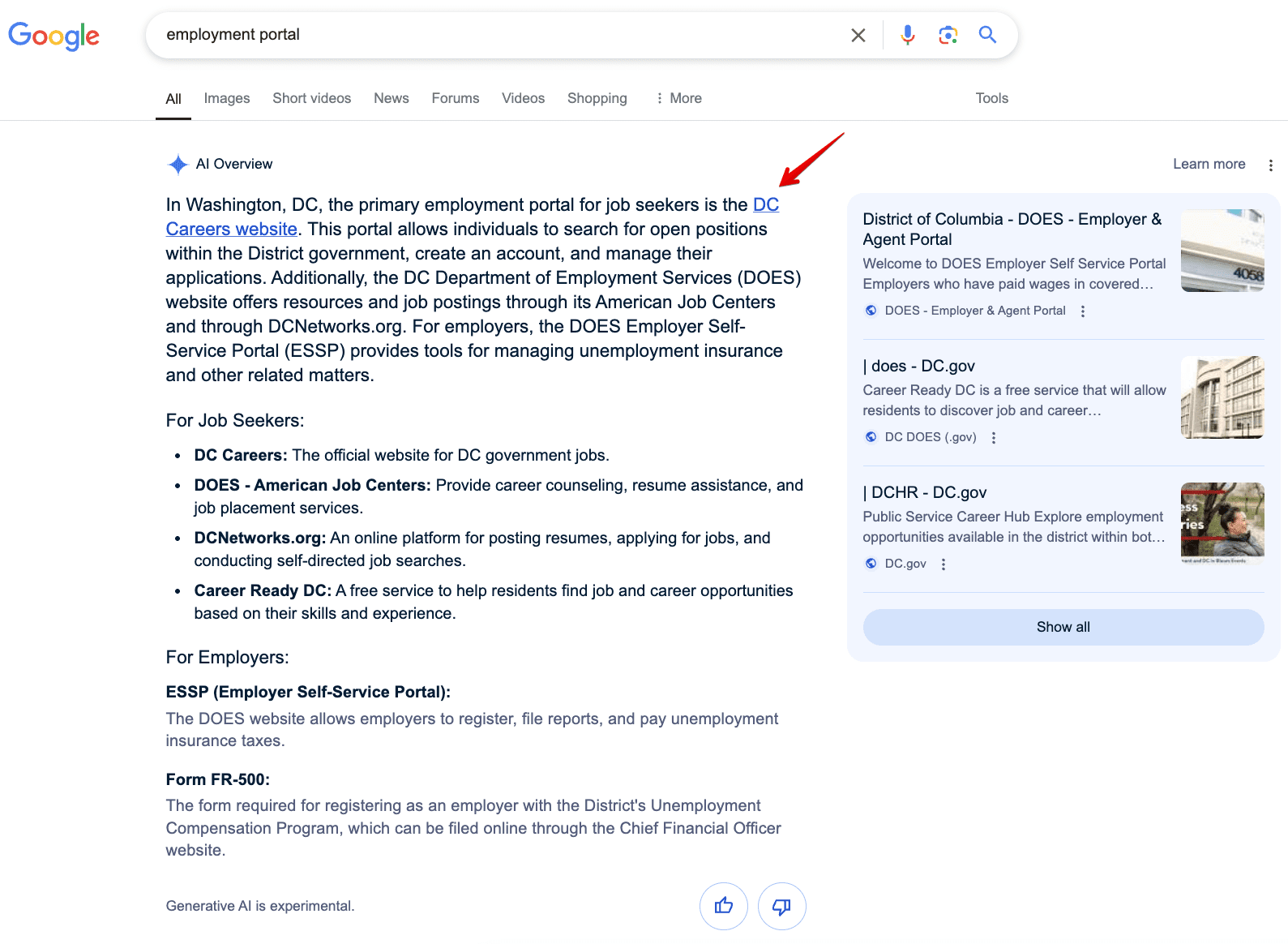Open the DC Careers website link
This screenshot has height=944, width=1288.
coord(231,230)
